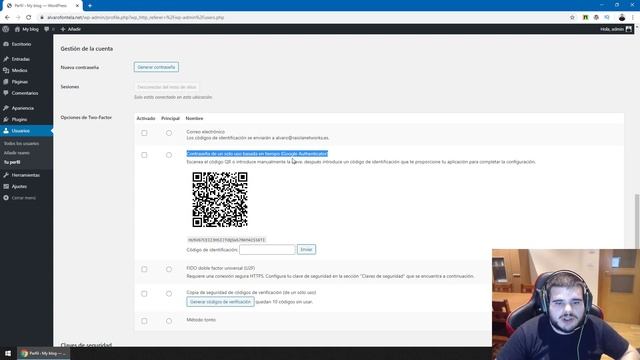Enable Método tonto checkbox

click(144, 321)
